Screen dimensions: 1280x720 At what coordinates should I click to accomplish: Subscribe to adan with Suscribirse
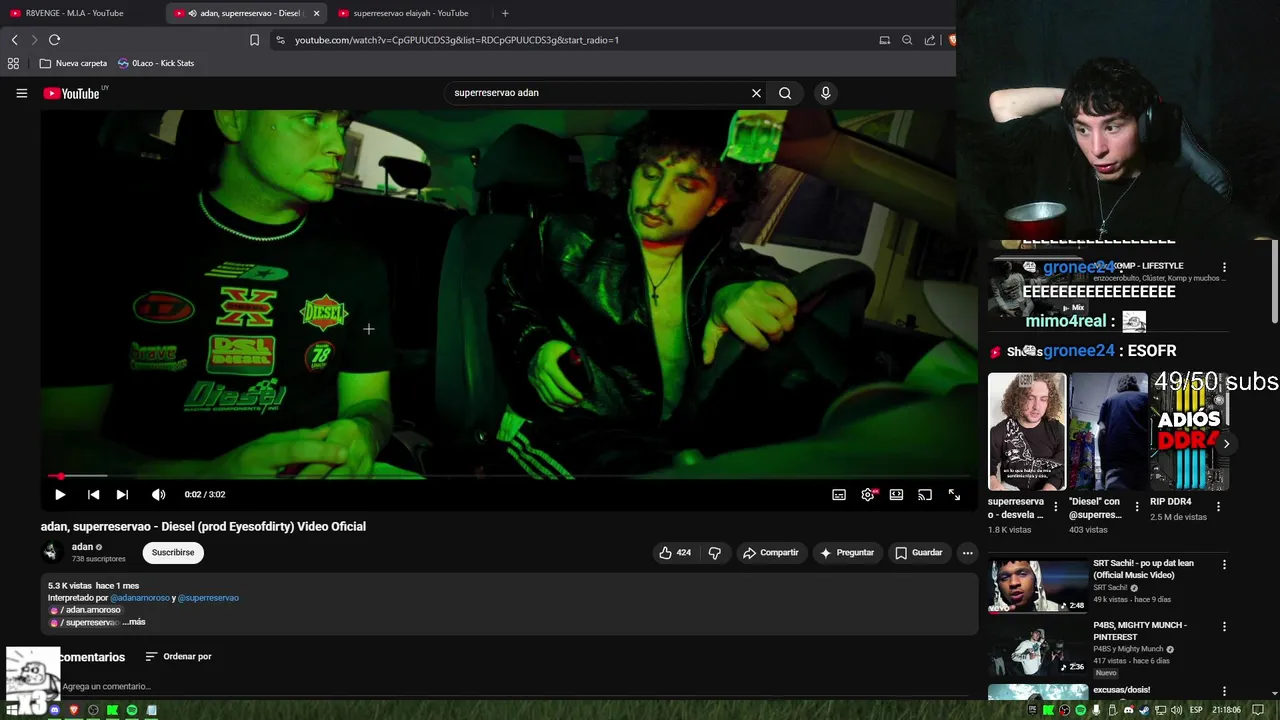pyautogui.click(x=173, y=552)
